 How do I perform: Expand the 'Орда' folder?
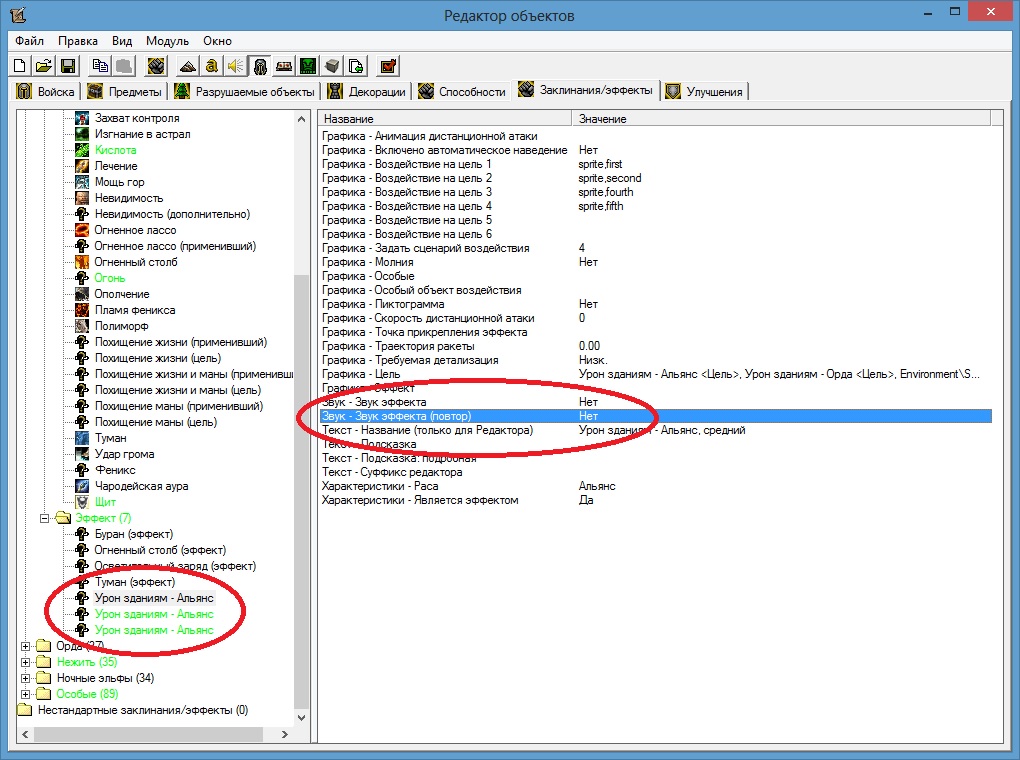coord(25,646)
